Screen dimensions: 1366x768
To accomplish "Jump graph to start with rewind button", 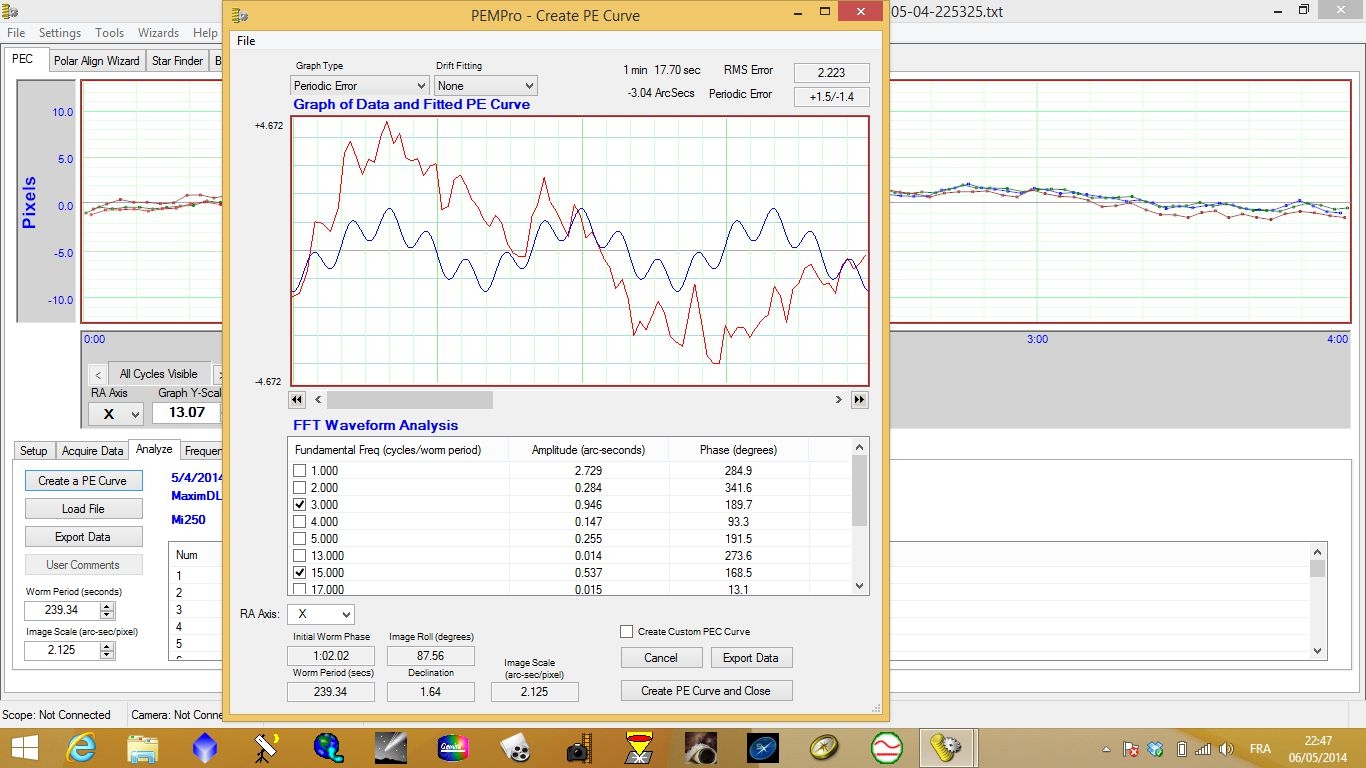I will tap(297, 399).
